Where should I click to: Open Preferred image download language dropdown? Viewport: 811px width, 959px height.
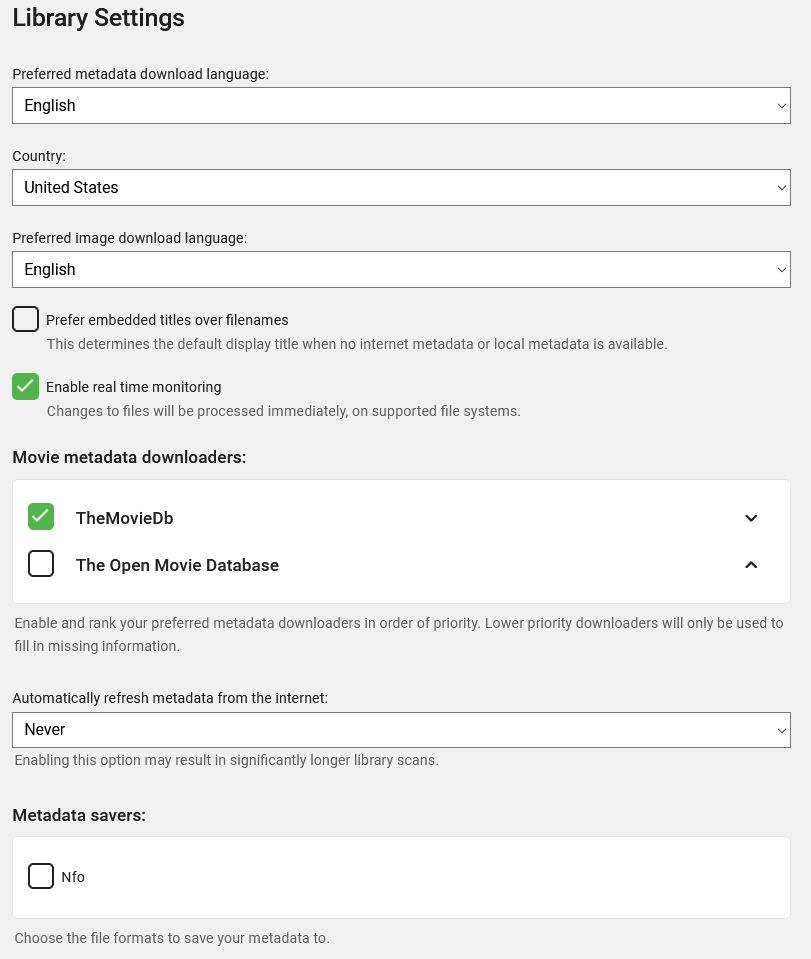click(x=401, y=270)
